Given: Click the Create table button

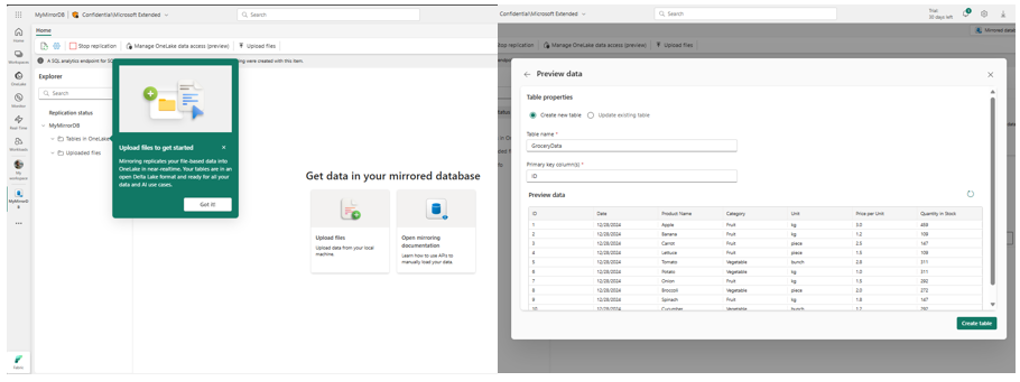Looking at the screenshot, I should point(976,323).
